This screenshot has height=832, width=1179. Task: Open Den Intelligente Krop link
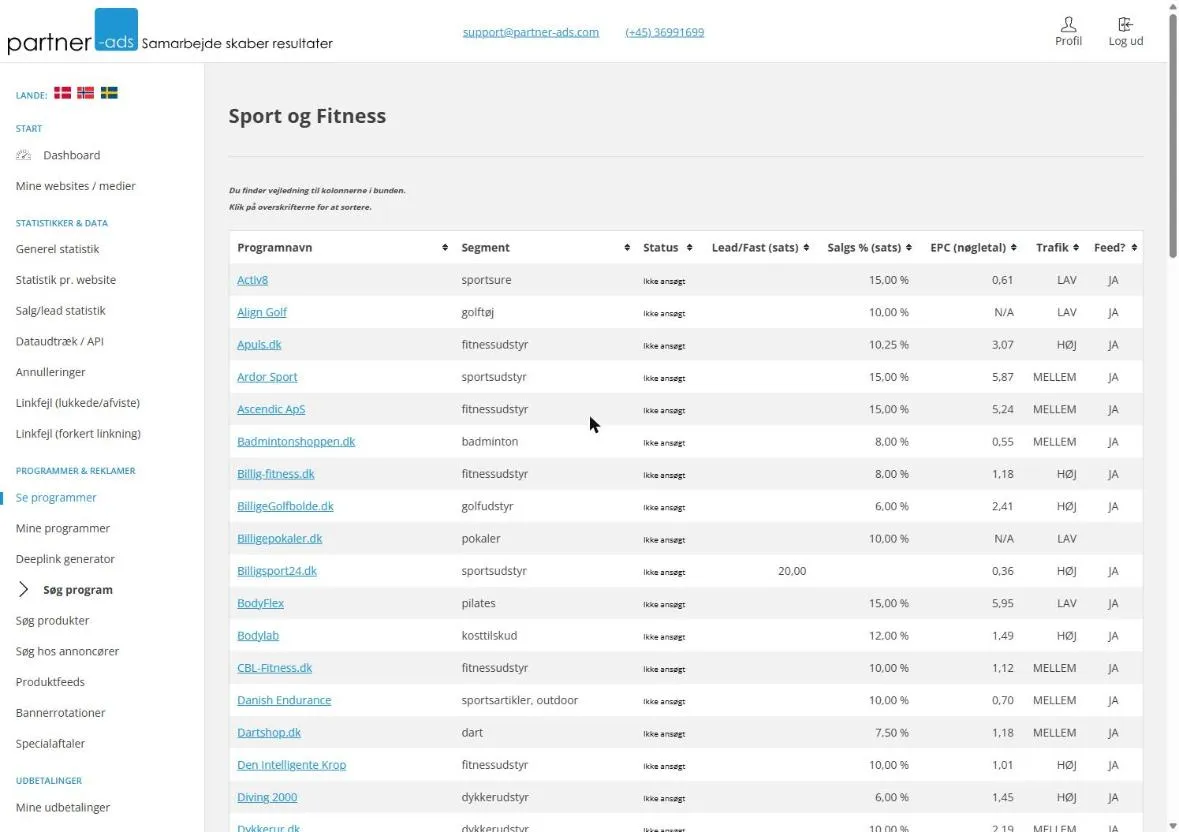[x=291, y=764]
